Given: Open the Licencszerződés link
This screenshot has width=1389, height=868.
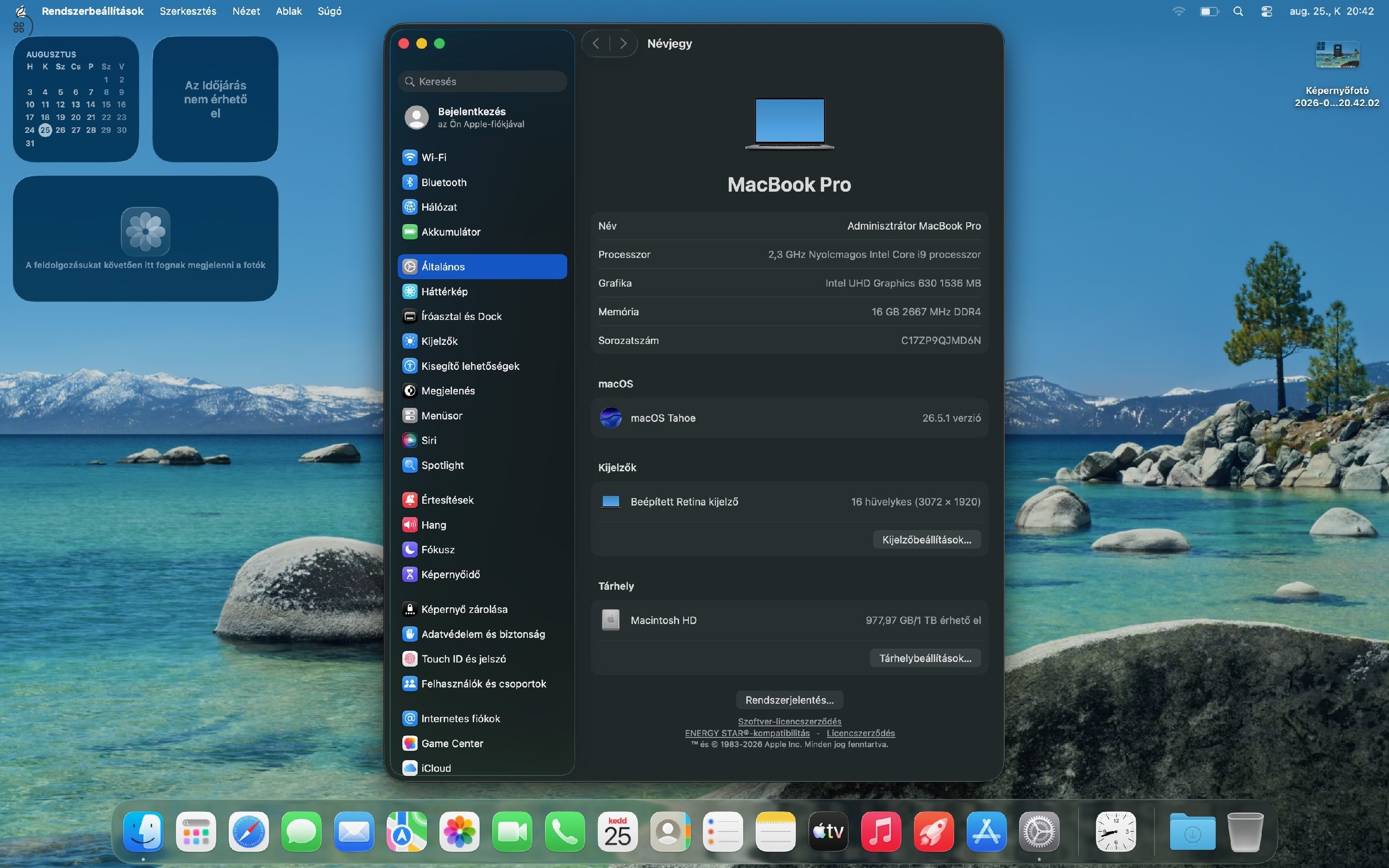Looking at the screenshot, I should [x=860, y=733].
